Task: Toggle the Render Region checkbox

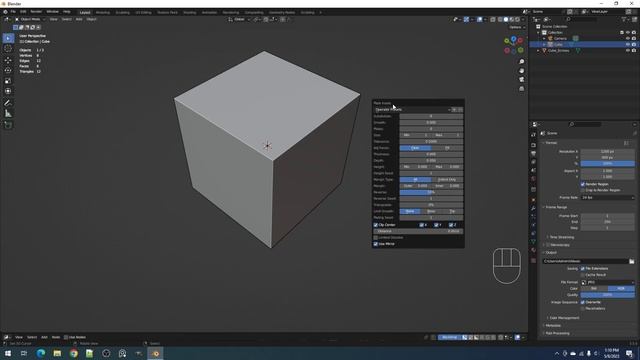Action: (582, 184)
